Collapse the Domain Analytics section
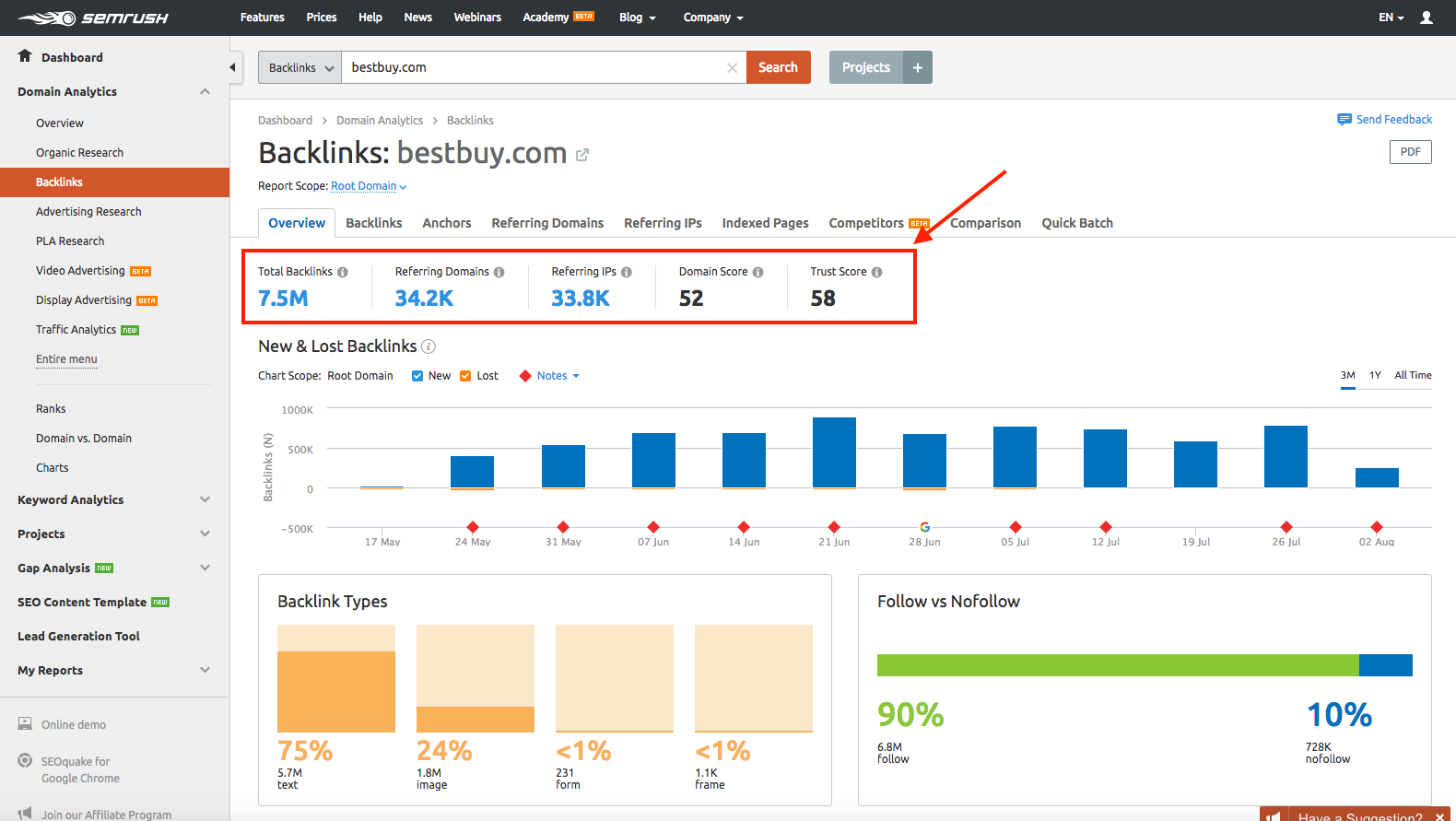This screenshot has height=821, width=1456. pyautogui.click(x=205, y=91)
